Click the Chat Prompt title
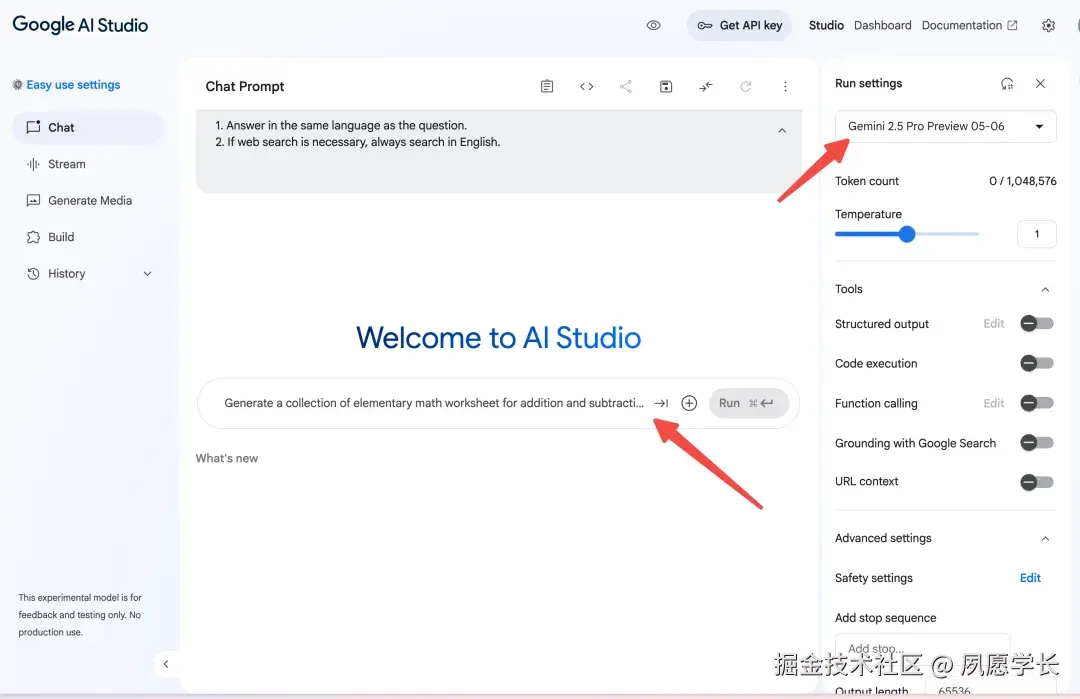Image resolution: width=1080 pixels, height=699 pixels. click(x=245, y=86)
